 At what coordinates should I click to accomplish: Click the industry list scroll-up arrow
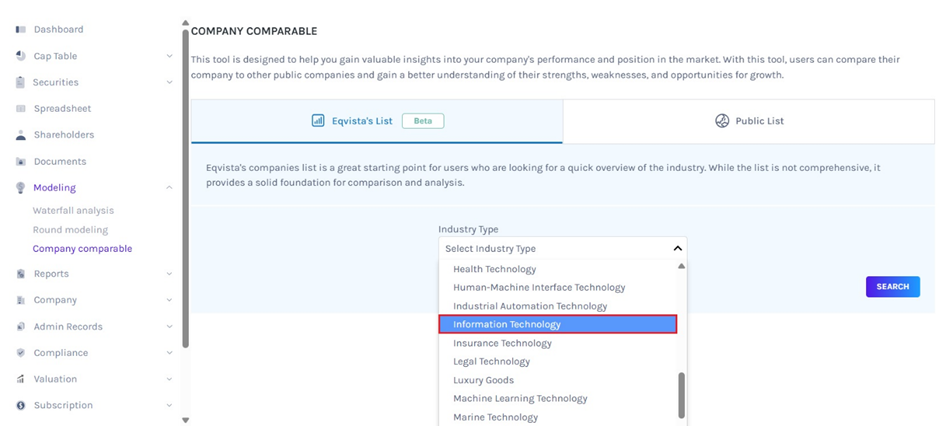pos(681,266)
